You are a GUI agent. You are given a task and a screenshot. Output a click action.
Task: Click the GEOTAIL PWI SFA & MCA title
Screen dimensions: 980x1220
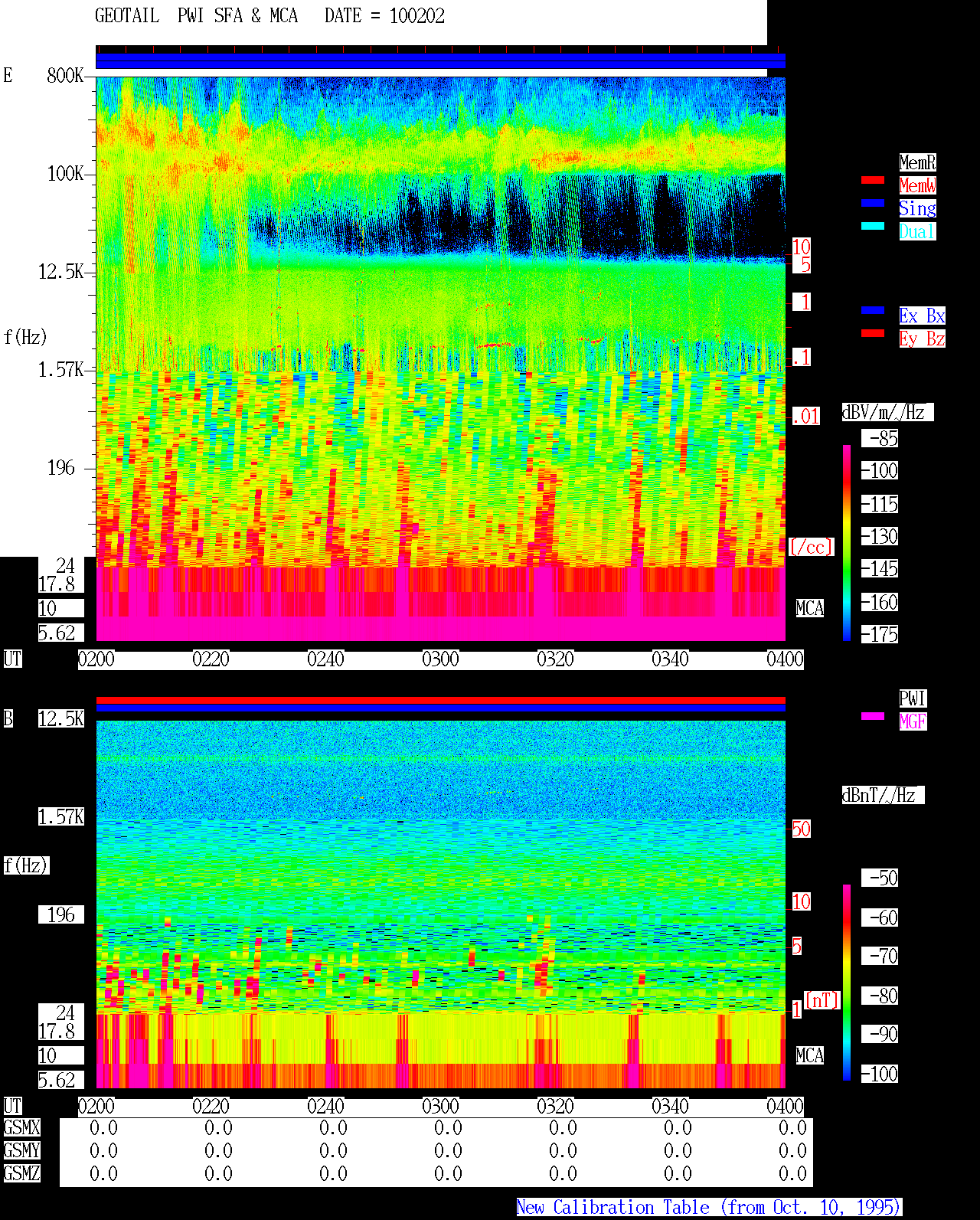tap(196, 16)
